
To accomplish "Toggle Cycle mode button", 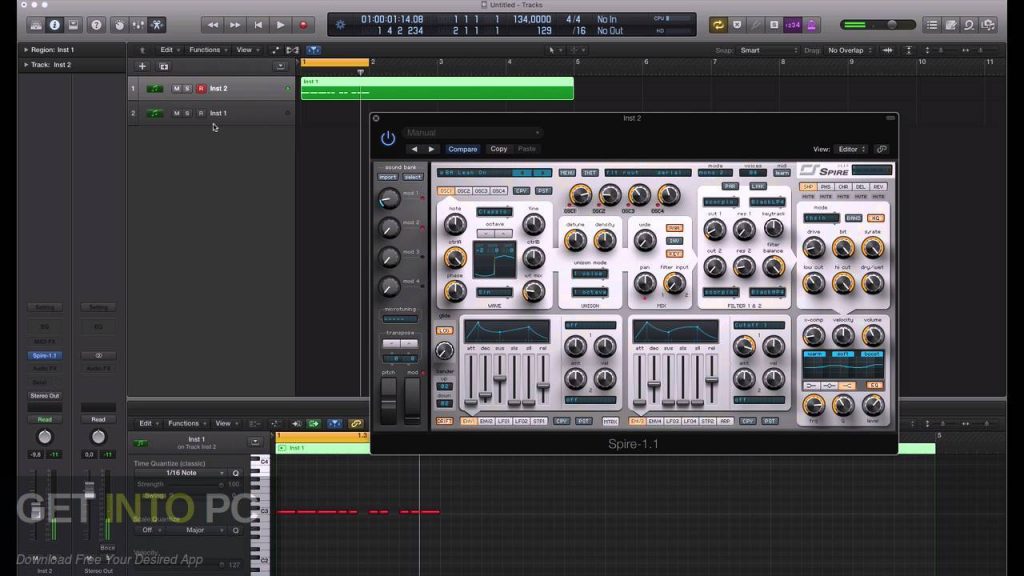I will (718, 25).
